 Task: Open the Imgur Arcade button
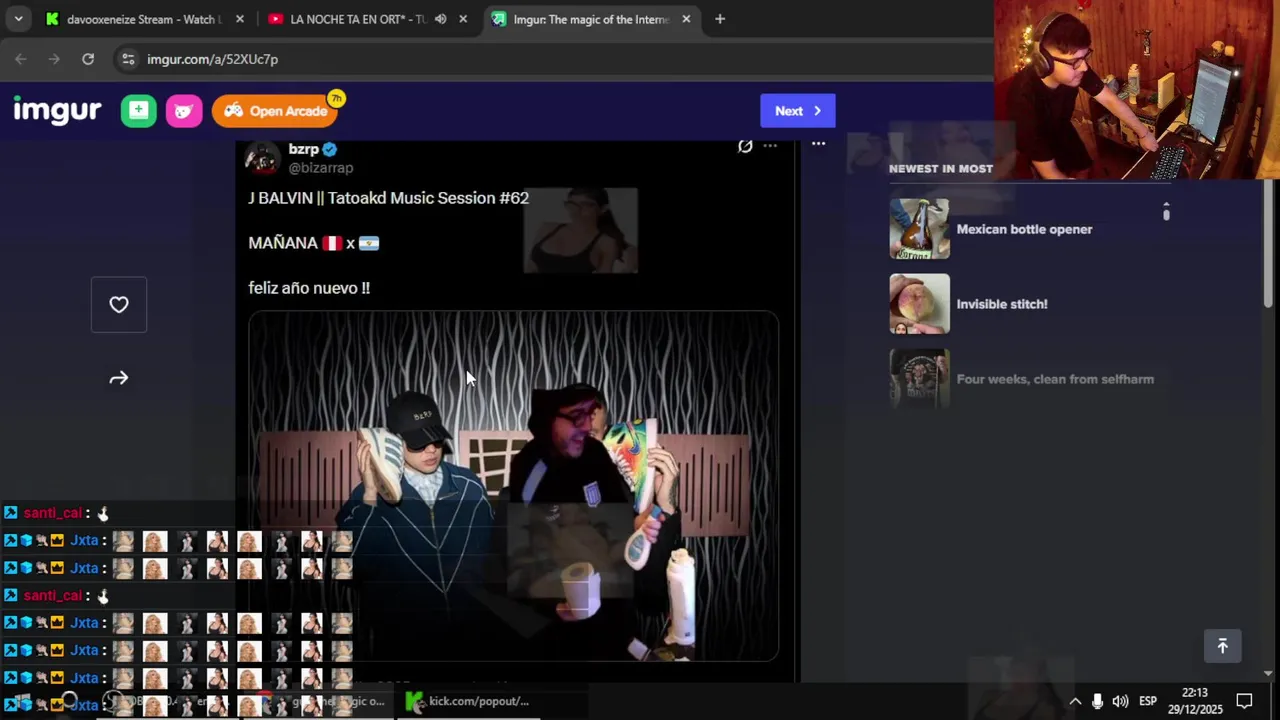(x=276, y=111)
